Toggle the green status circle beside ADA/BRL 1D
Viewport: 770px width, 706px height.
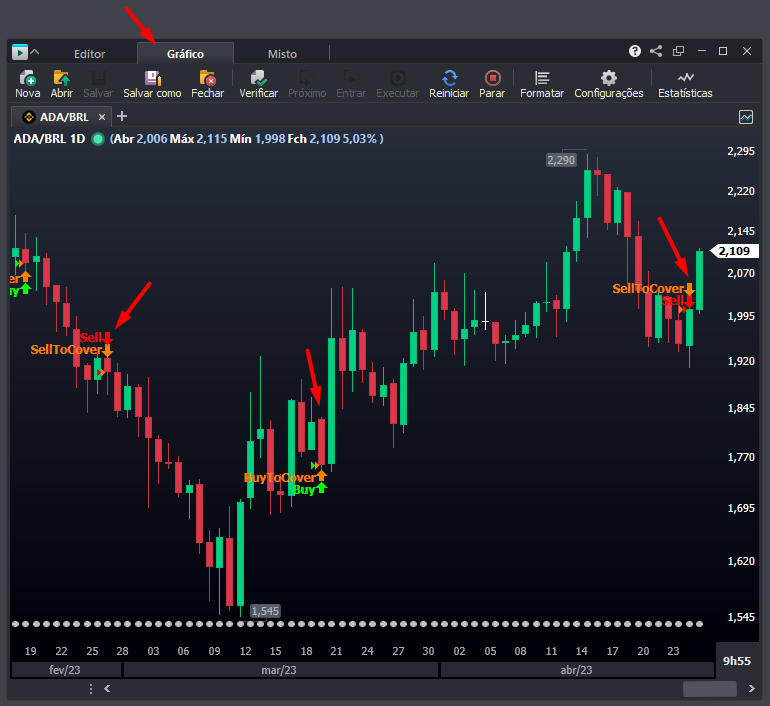98,139
